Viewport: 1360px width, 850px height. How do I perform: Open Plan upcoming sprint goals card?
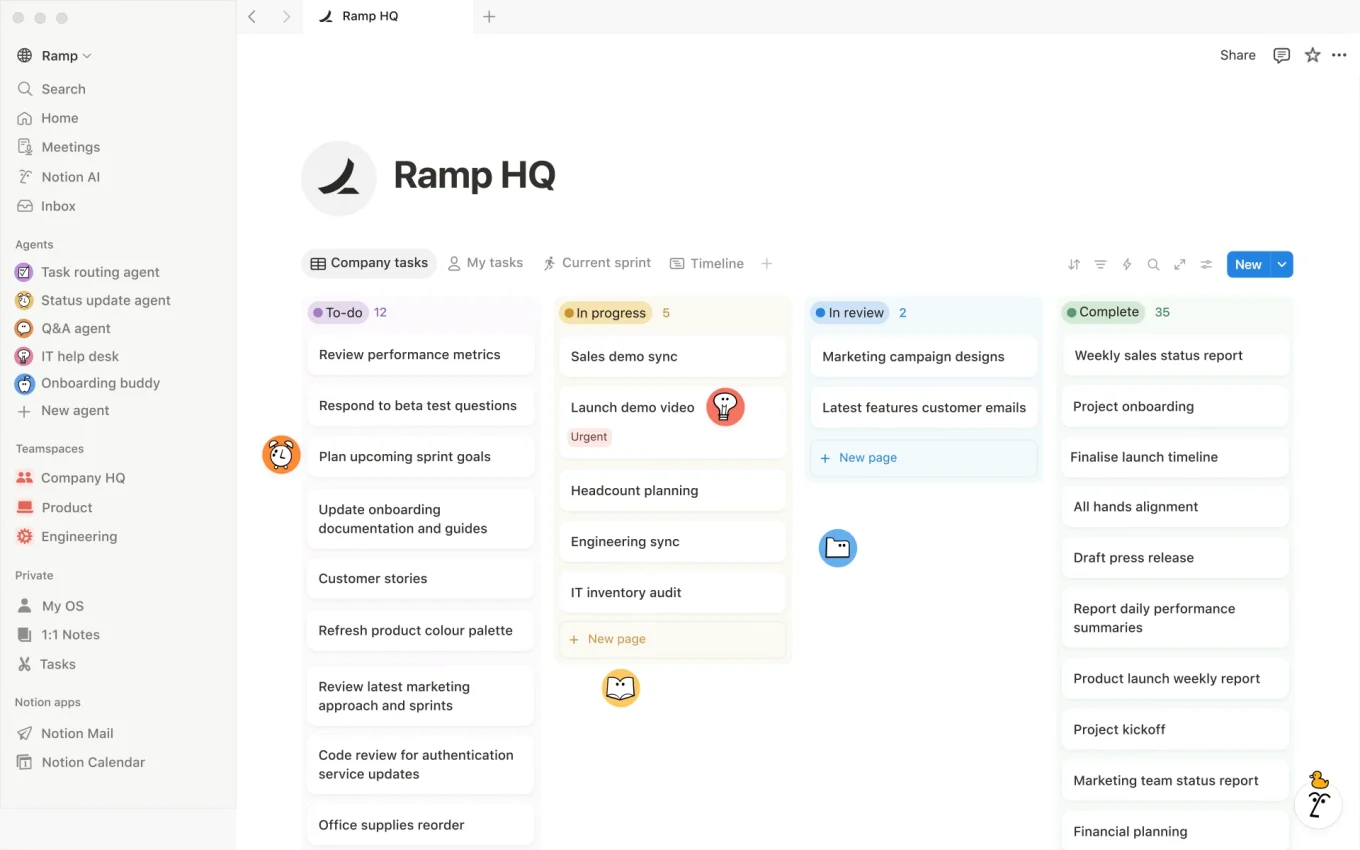420,457
